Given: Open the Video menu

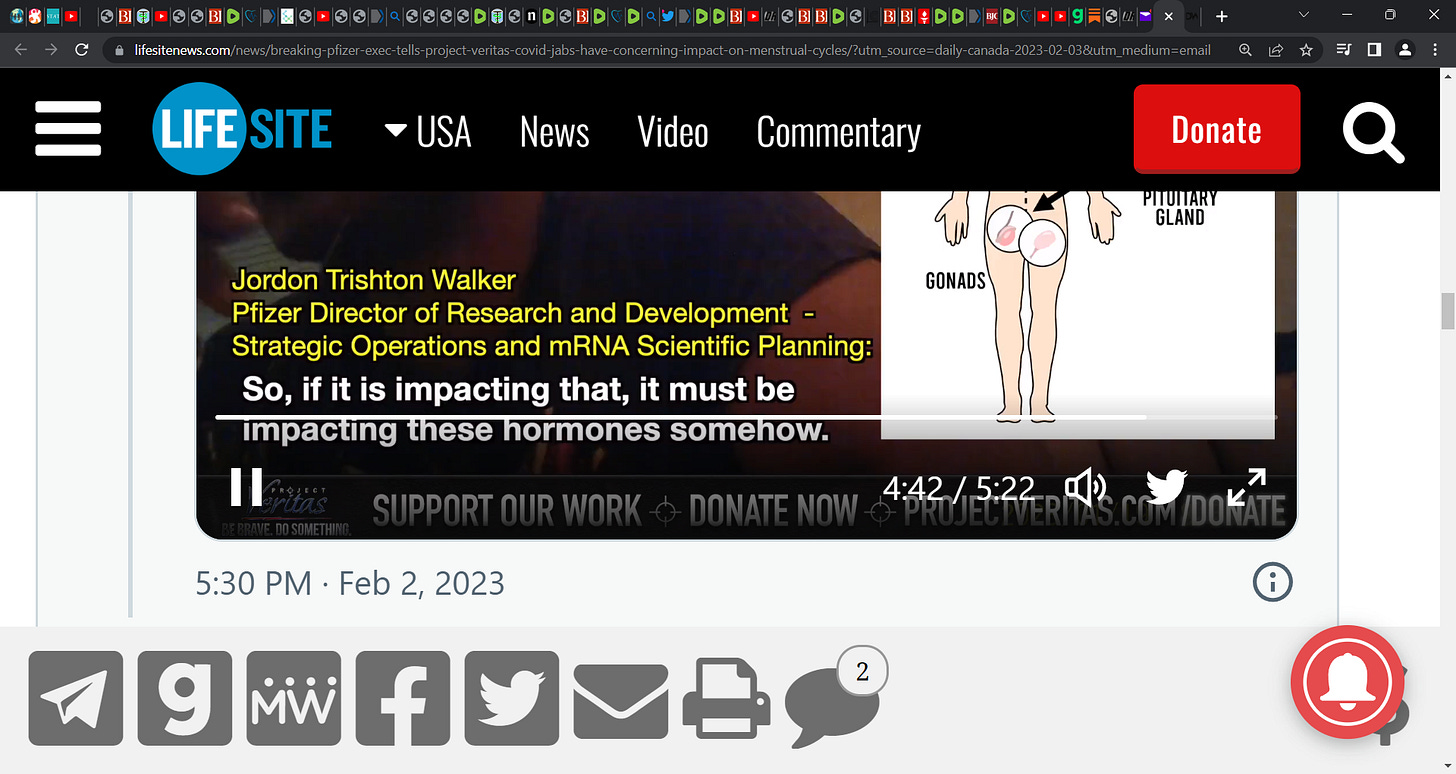Looking at the screenshot, I should pos(673,131).
